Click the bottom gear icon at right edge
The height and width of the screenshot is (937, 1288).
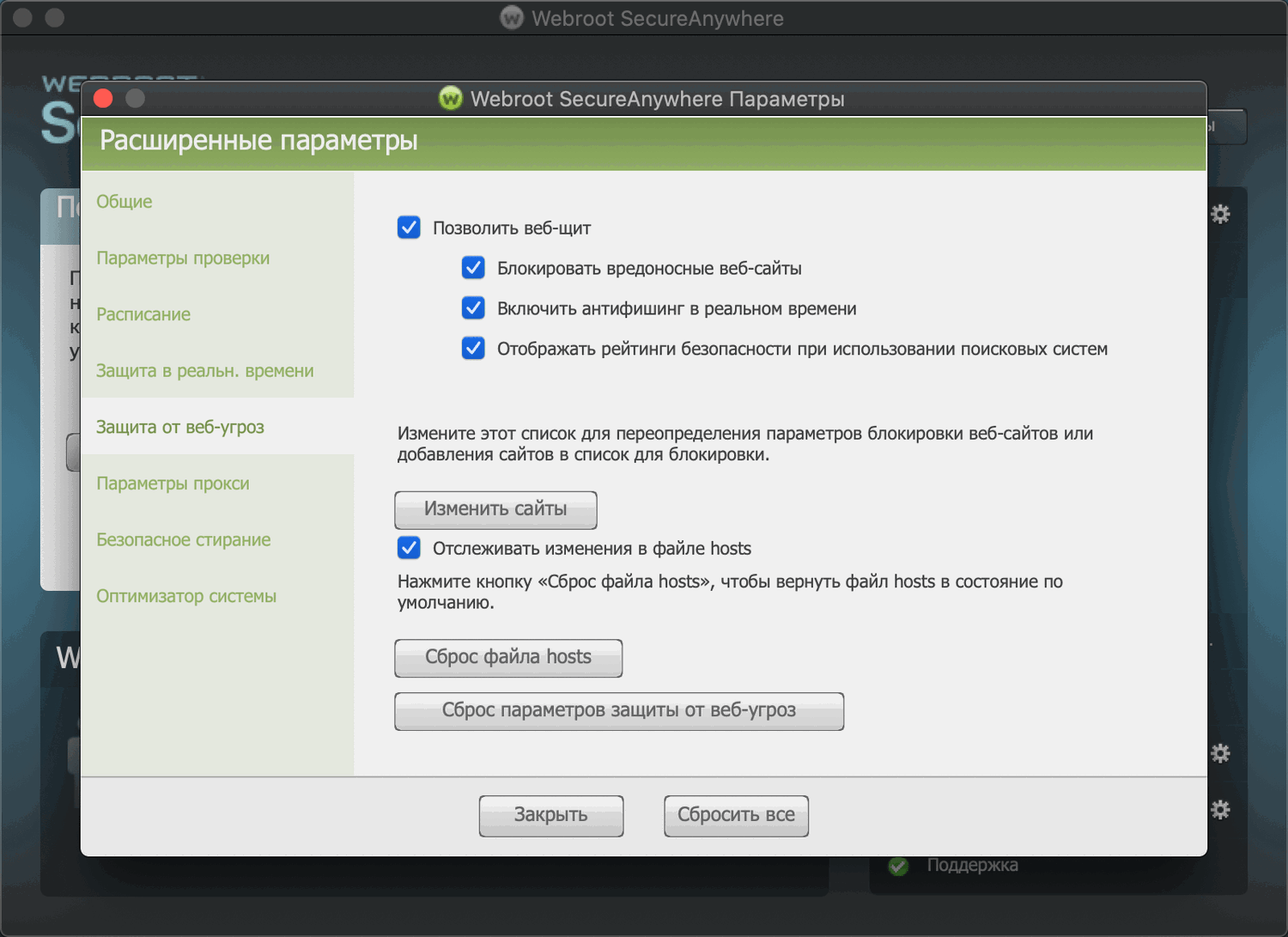click(1220, 809)
